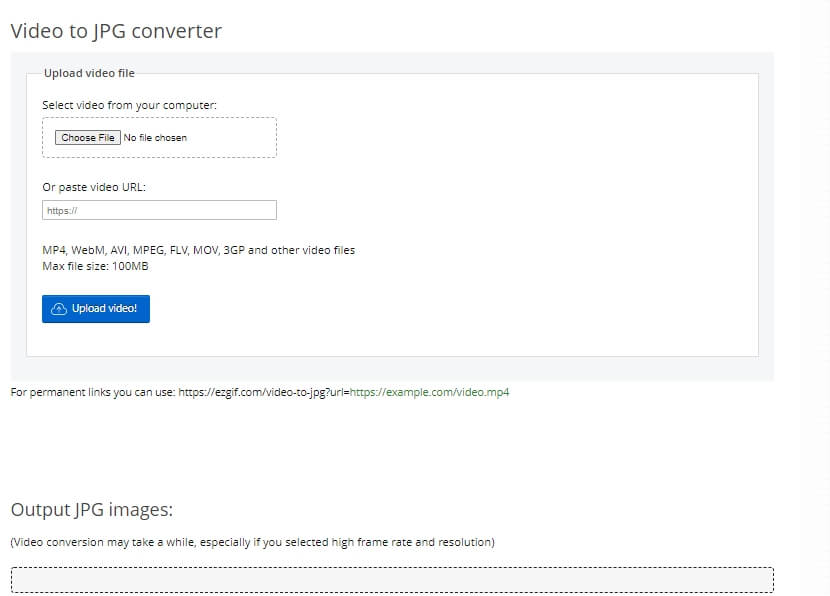The height and width of the screenshot is (596, 830).
Task: Click 'Select video from your computer:' label
Action: point(130,105)
